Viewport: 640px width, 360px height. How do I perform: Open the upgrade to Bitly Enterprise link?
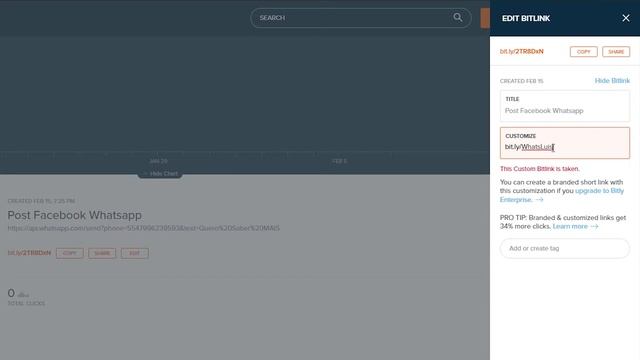(562, 195)
